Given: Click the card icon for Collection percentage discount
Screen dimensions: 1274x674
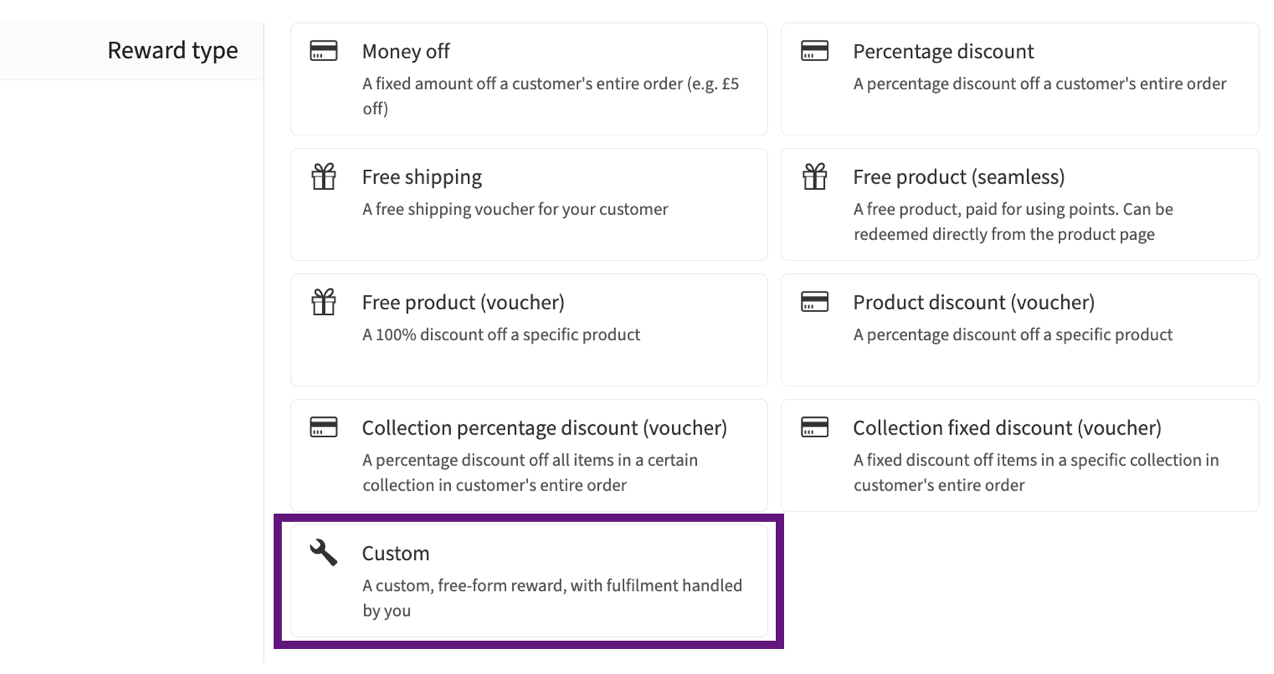Looking at the screenshot, I should pyautogui.click(x=323, y=427).
